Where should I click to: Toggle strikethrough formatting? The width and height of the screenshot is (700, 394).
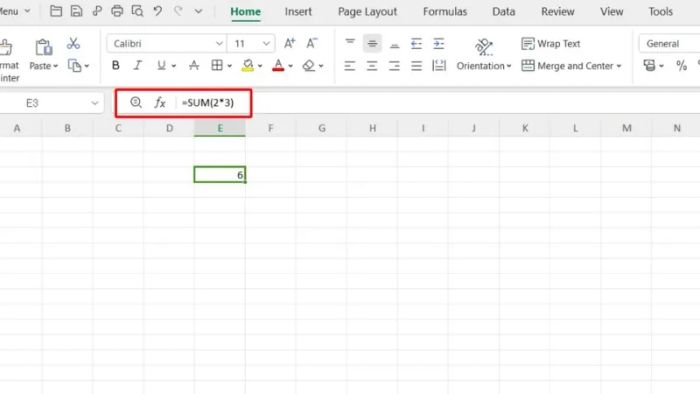[194, 66]
